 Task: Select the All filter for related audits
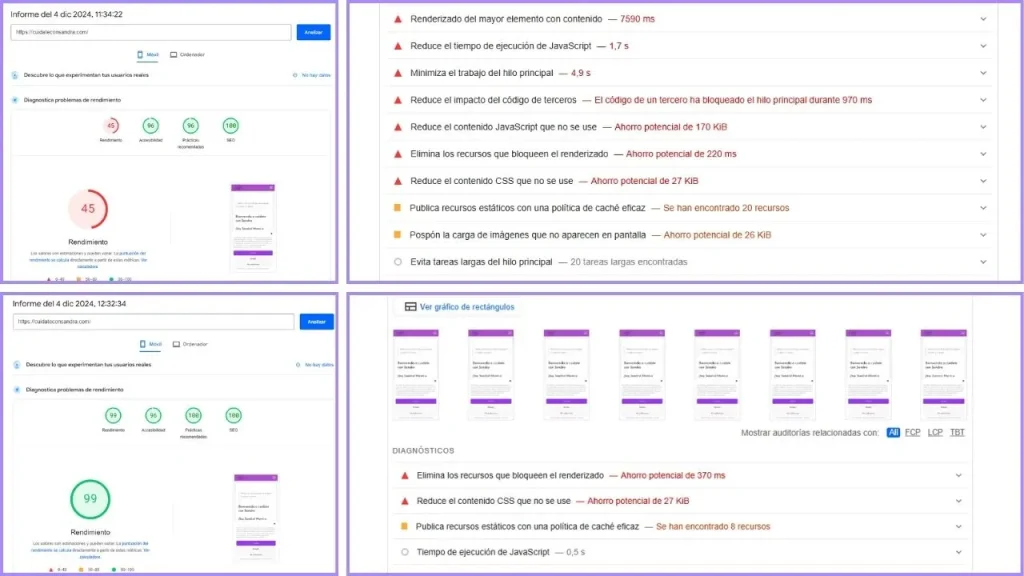tap(893, 433)
